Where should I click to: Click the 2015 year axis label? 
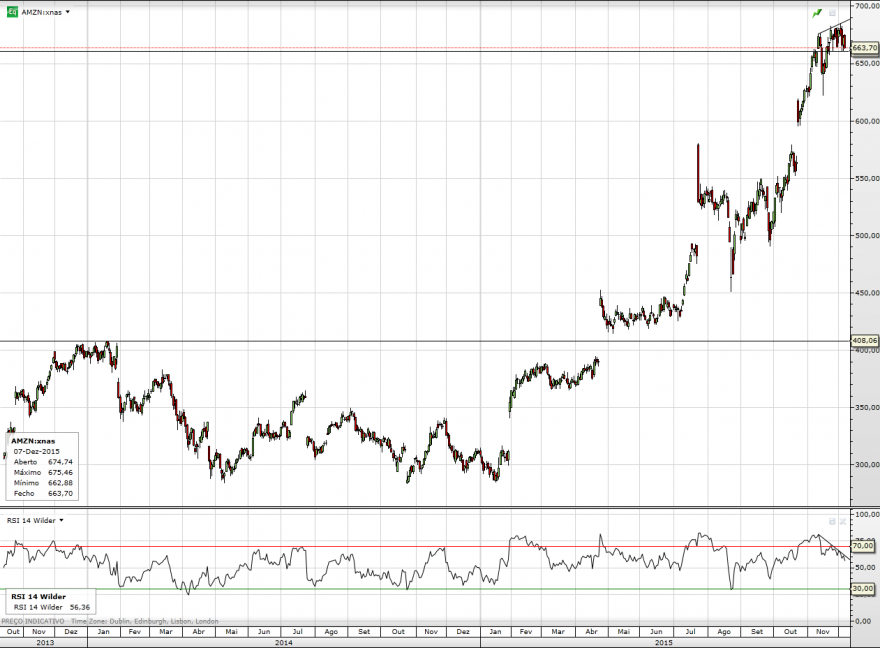click(x=663, y=642)
